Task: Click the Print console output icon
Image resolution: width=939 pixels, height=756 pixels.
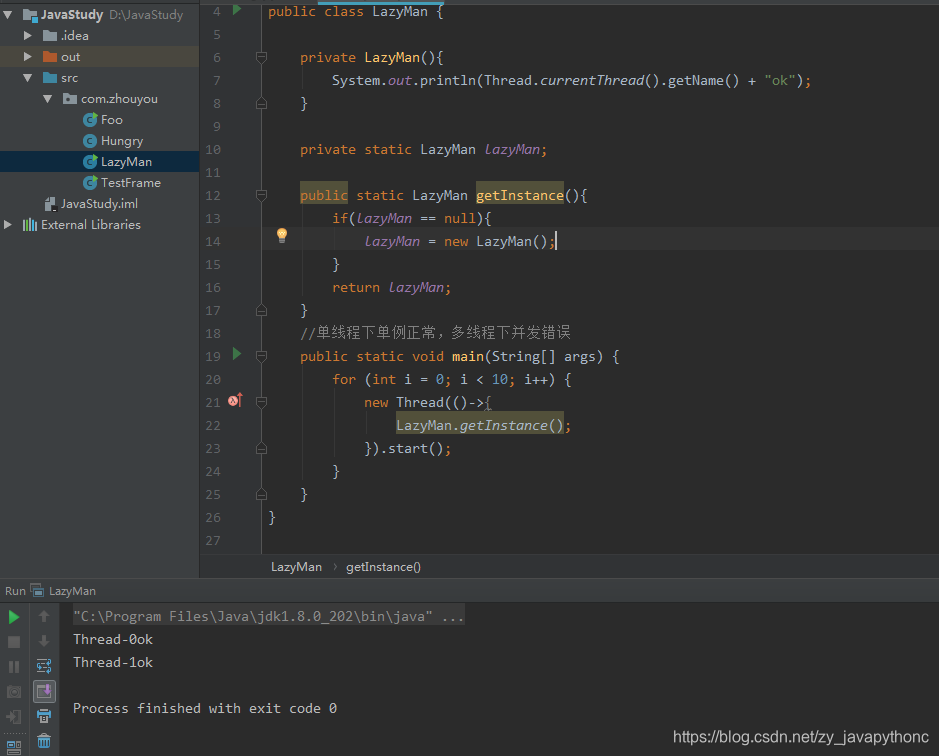Action: pos(44,716)
